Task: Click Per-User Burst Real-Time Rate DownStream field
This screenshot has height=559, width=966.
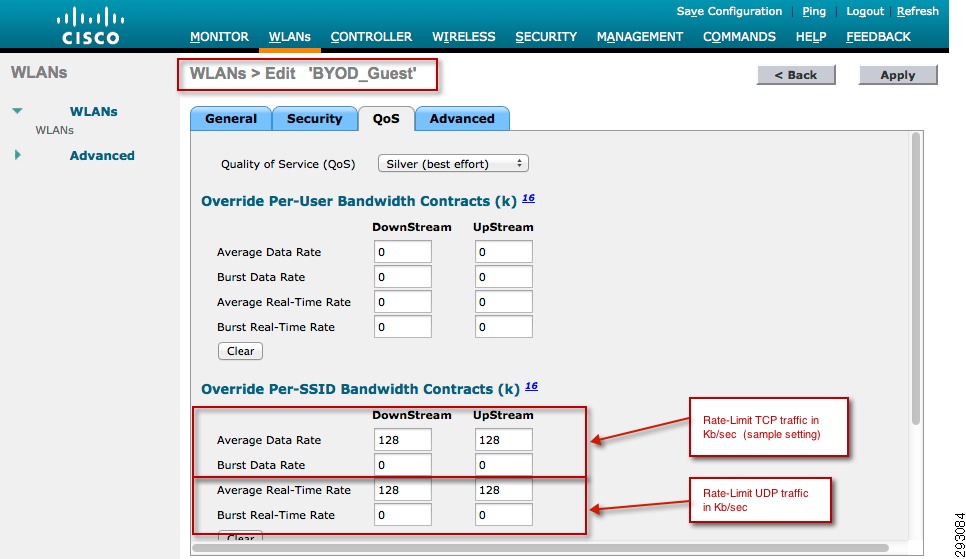Action: coord(402,327)
